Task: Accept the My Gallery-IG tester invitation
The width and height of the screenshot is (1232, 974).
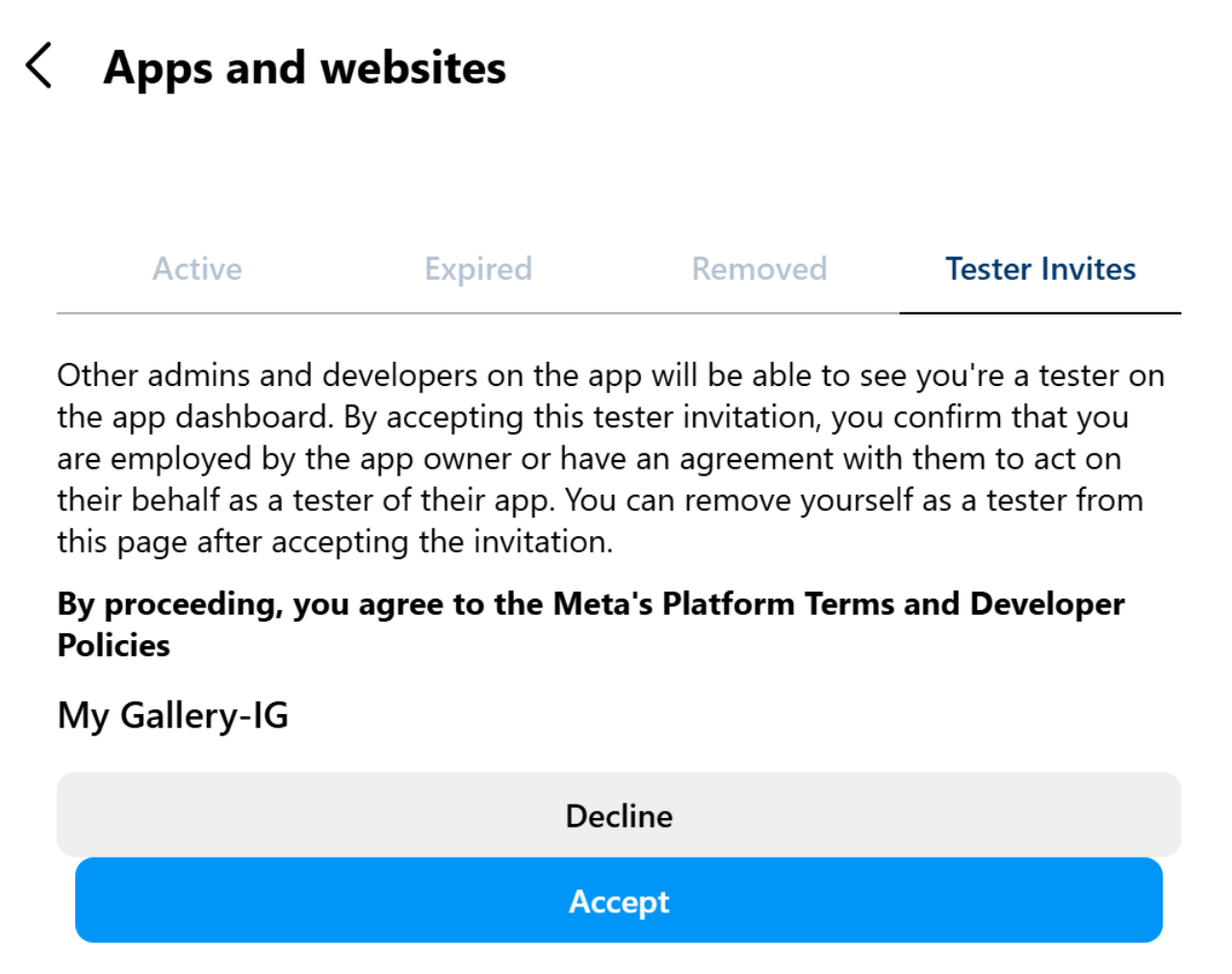Action: pos(619,901)
